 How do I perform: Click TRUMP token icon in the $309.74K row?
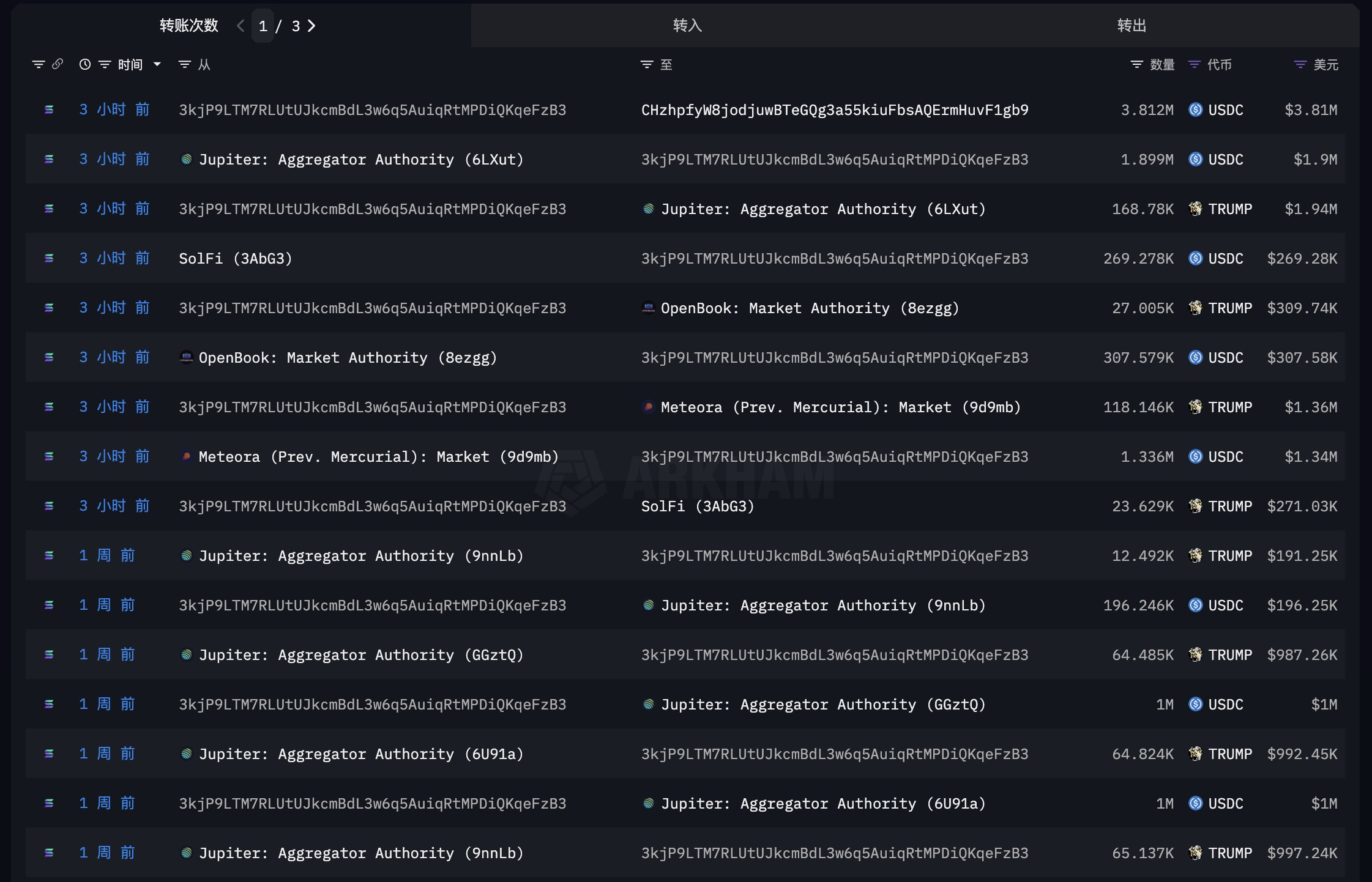(x=1195, y=308)
